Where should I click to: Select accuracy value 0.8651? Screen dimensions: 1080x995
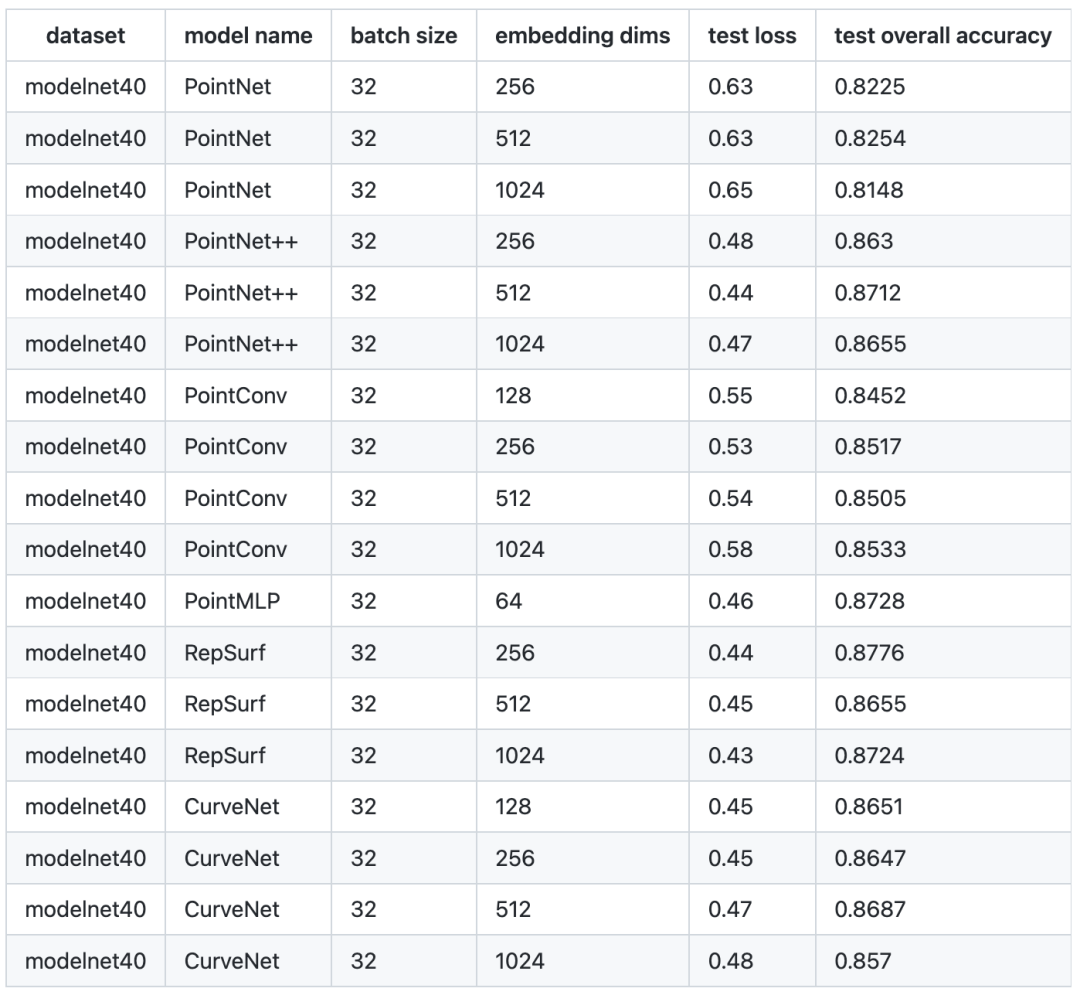(x=869, y=806)
